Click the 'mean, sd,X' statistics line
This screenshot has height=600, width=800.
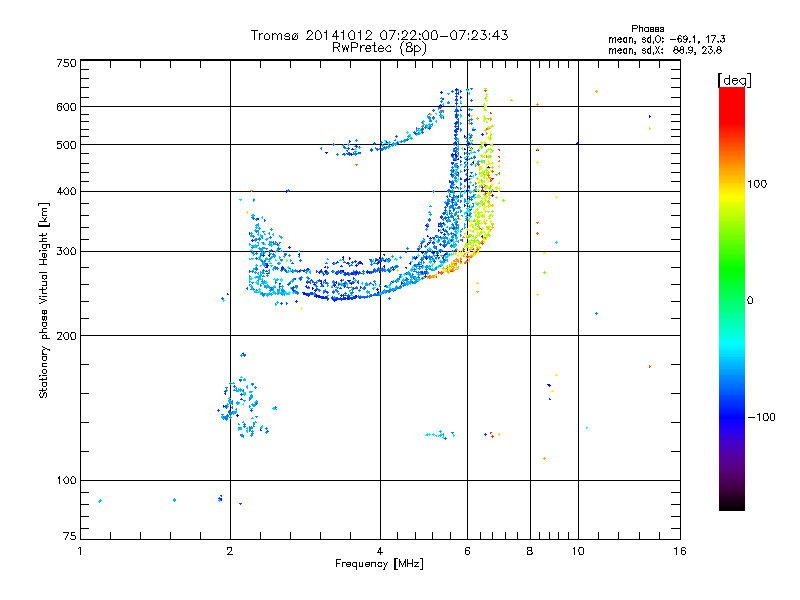[x=665, y=50]
